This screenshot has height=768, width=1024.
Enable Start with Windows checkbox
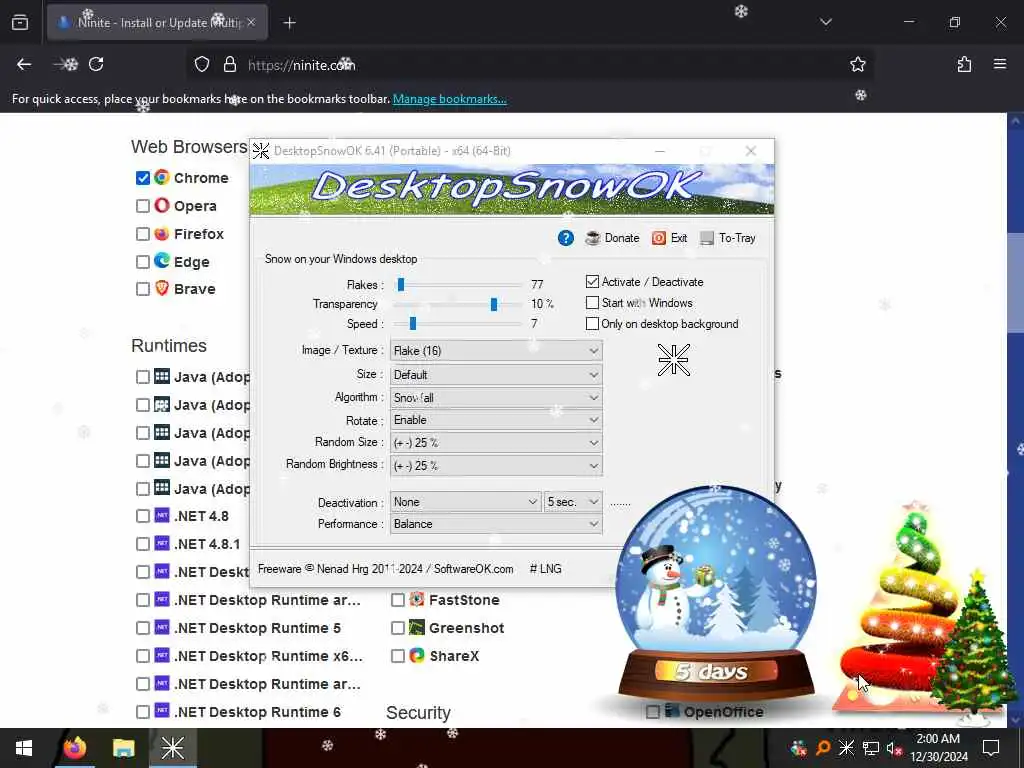tap(592, 302)
